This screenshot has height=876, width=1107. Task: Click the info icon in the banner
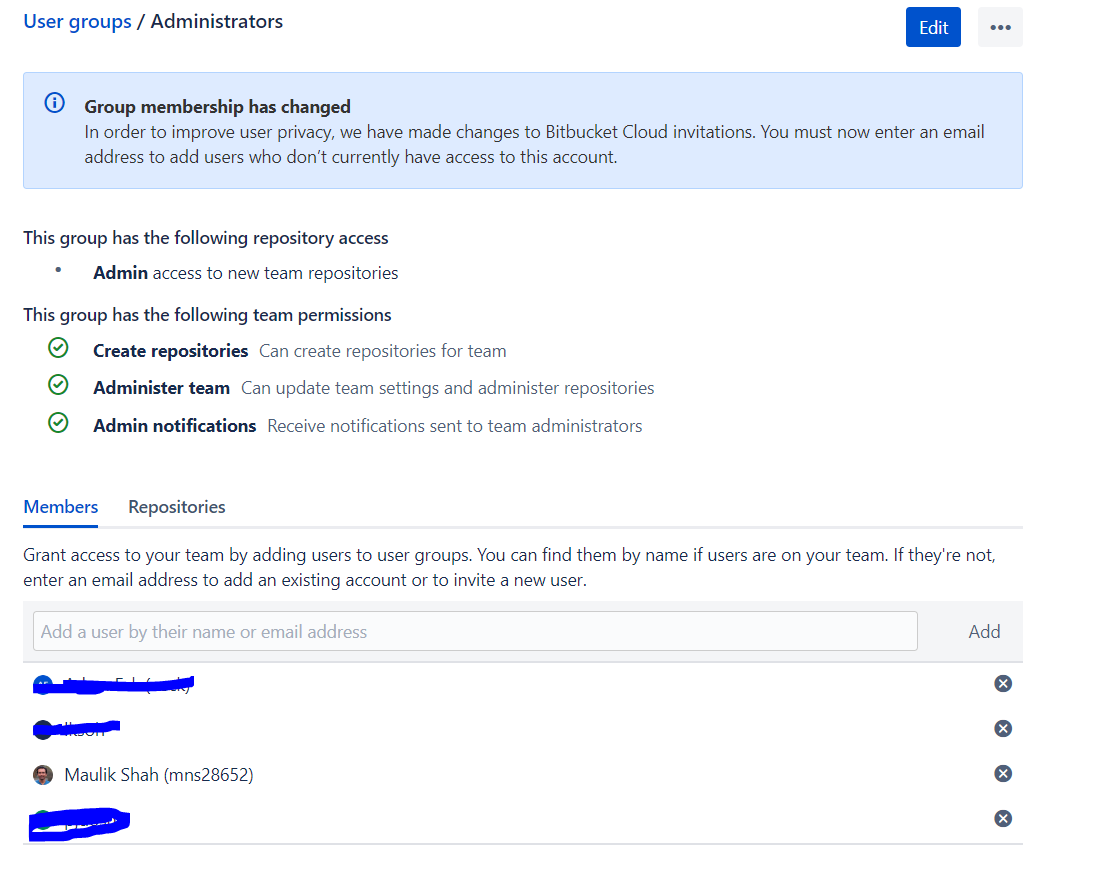(x=54, y=103)
